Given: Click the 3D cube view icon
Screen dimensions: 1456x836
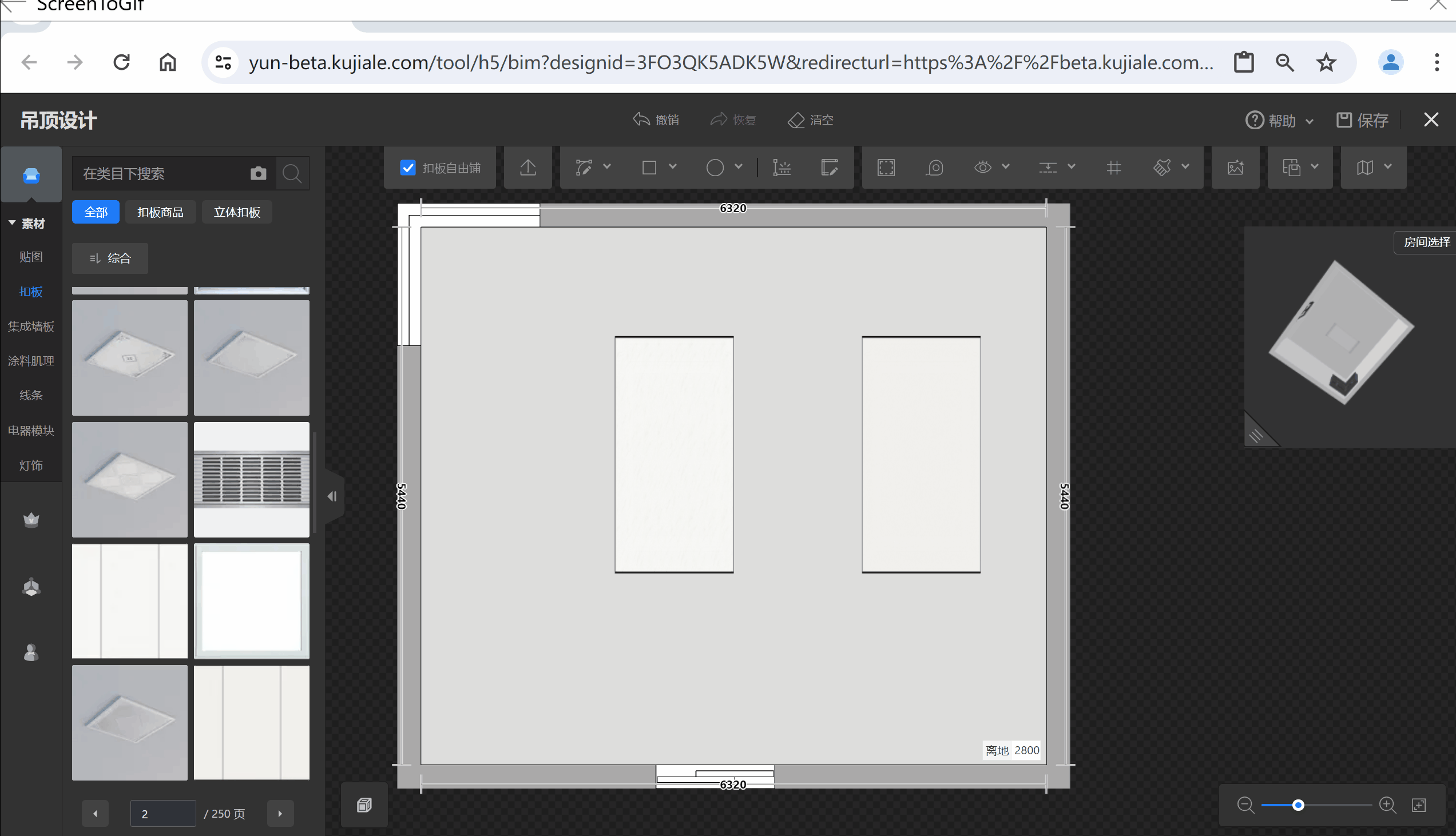Looking at the screenshot, I should [364, 805].
